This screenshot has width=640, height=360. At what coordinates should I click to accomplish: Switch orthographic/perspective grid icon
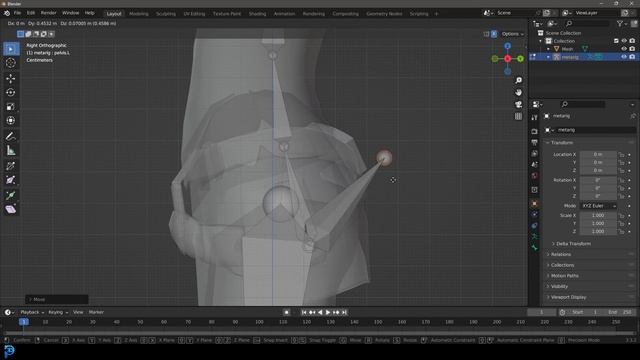point(518,116)
